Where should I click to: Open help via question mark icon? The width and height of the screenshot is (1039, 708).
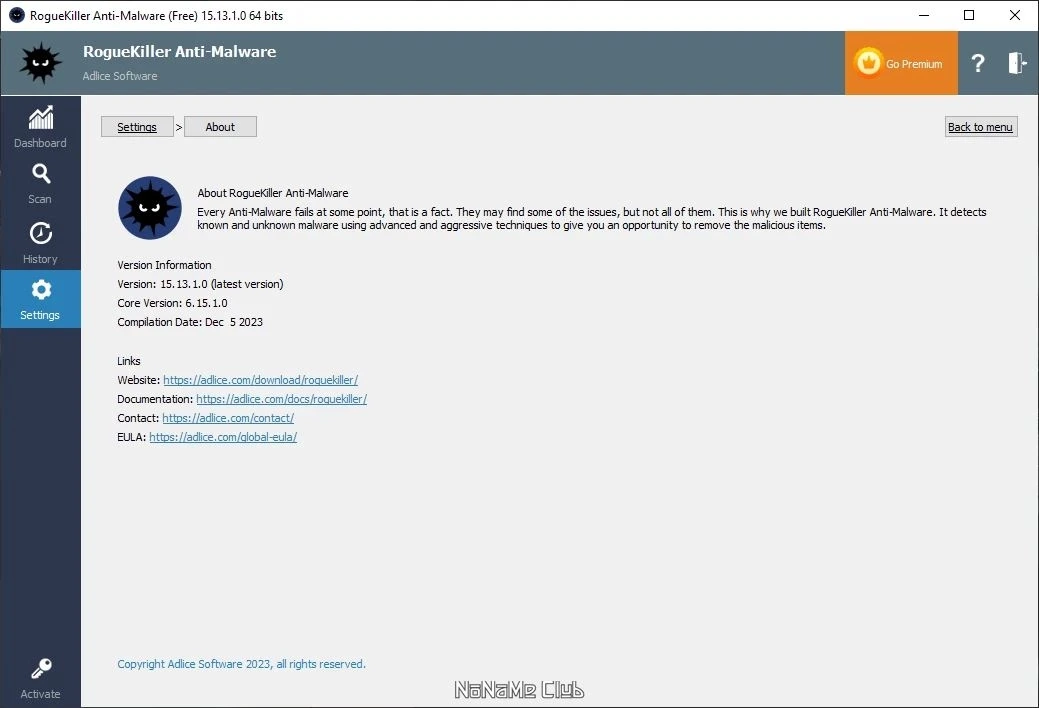click(977, 63)
